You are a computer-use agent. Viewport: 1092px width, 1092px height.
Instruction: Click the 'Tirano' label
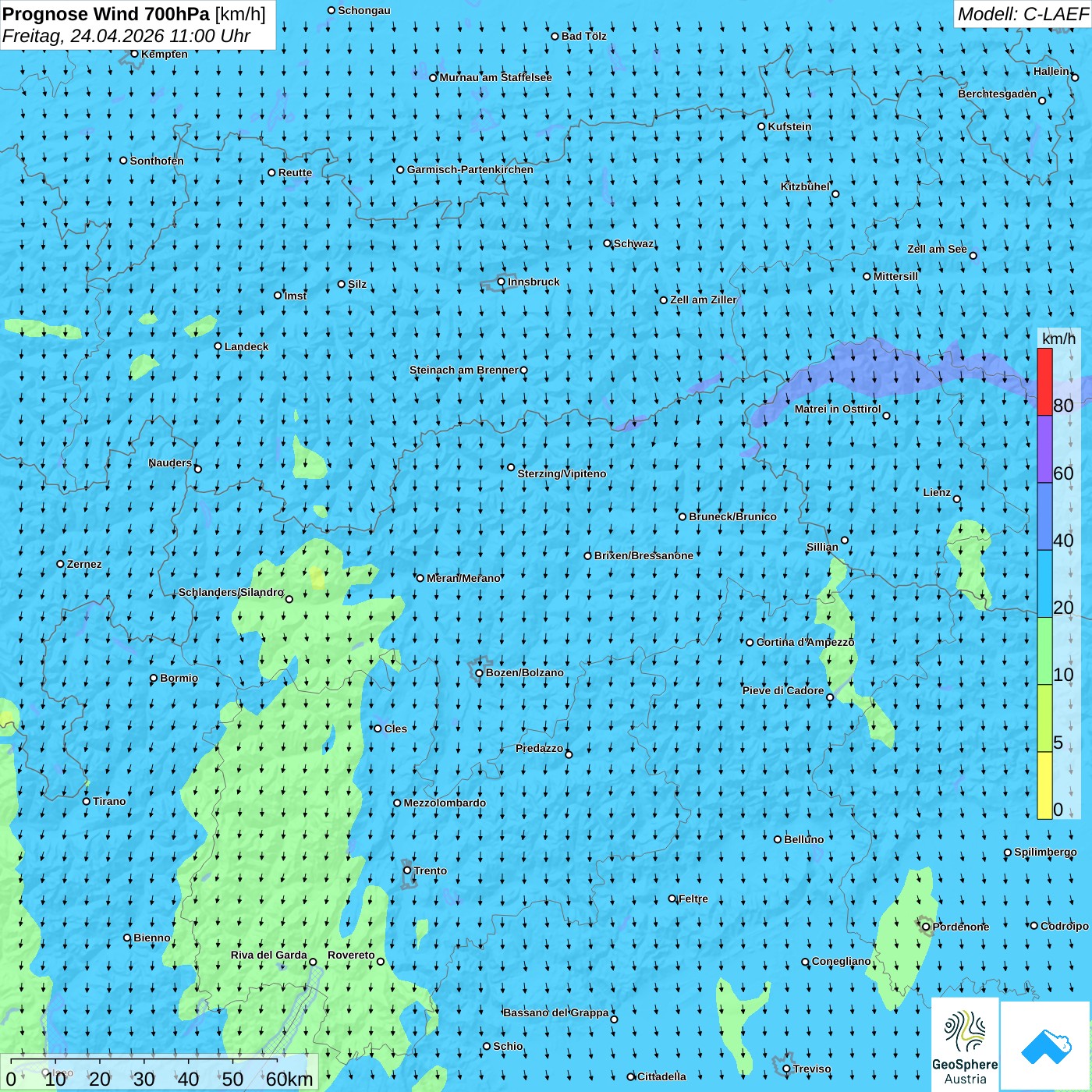[109, 801]
